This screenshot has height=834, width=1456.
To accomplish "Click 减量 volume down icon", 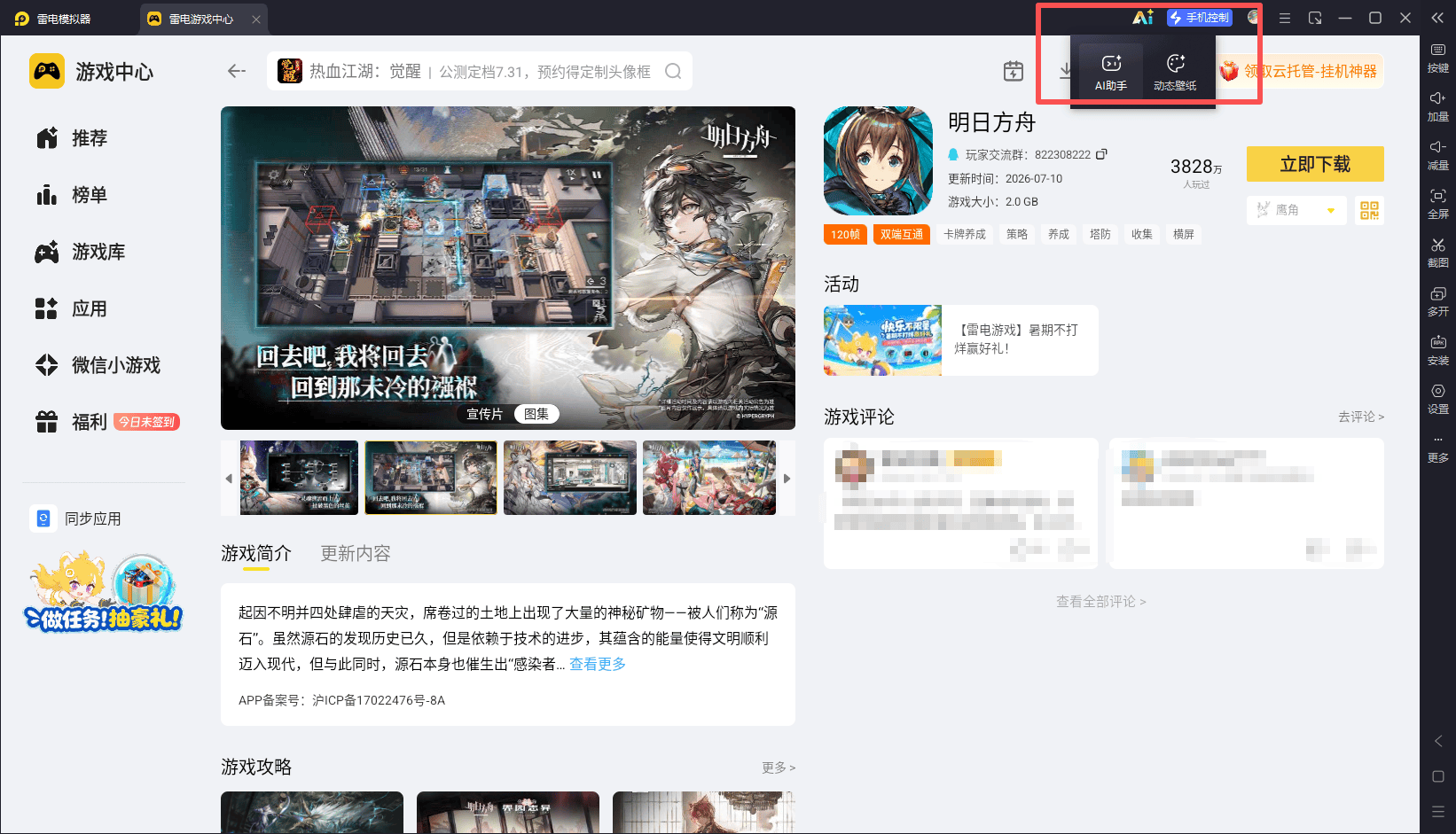I will 1438,156.
